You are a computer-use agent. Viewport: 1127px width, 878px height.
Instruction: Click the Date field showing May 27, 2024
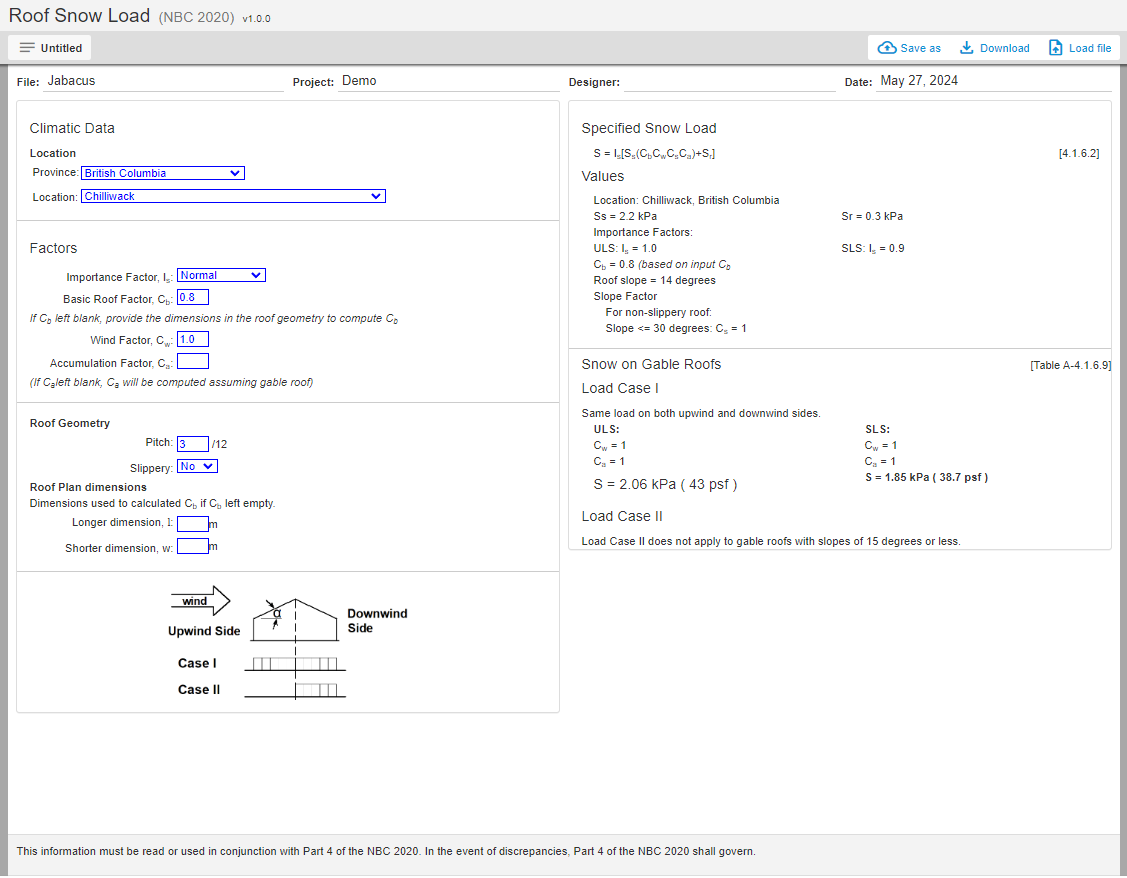pos(993,81)
